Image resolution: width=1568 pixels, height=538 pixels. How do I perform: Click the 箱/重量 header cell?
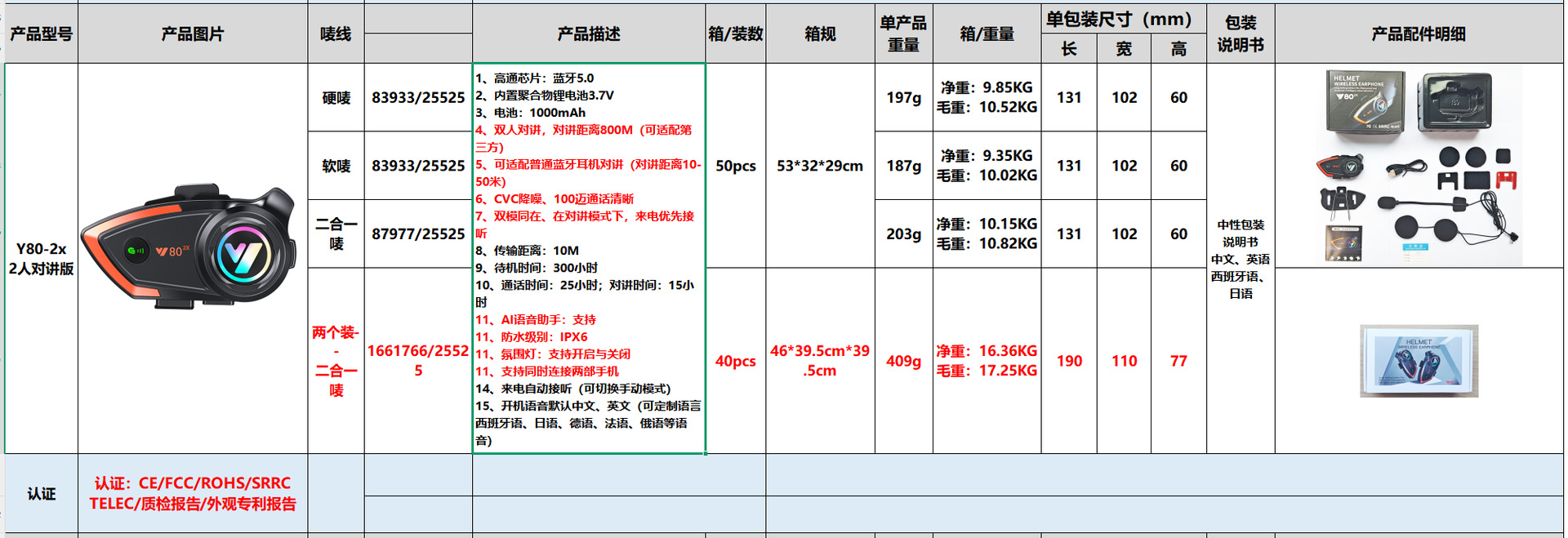pyautogui.click(x=987, y=33)
